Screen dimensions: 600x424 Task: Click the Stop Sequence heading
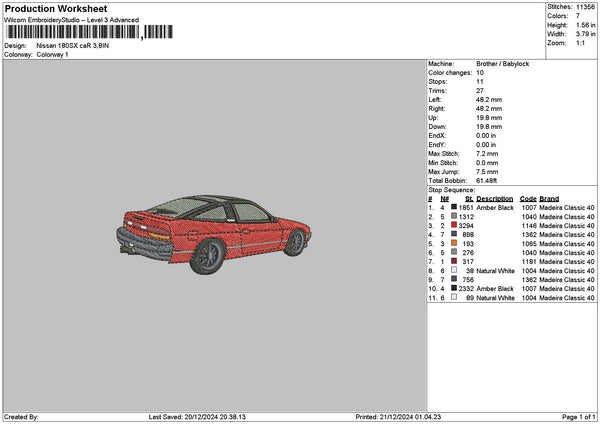tap(452, 188)
